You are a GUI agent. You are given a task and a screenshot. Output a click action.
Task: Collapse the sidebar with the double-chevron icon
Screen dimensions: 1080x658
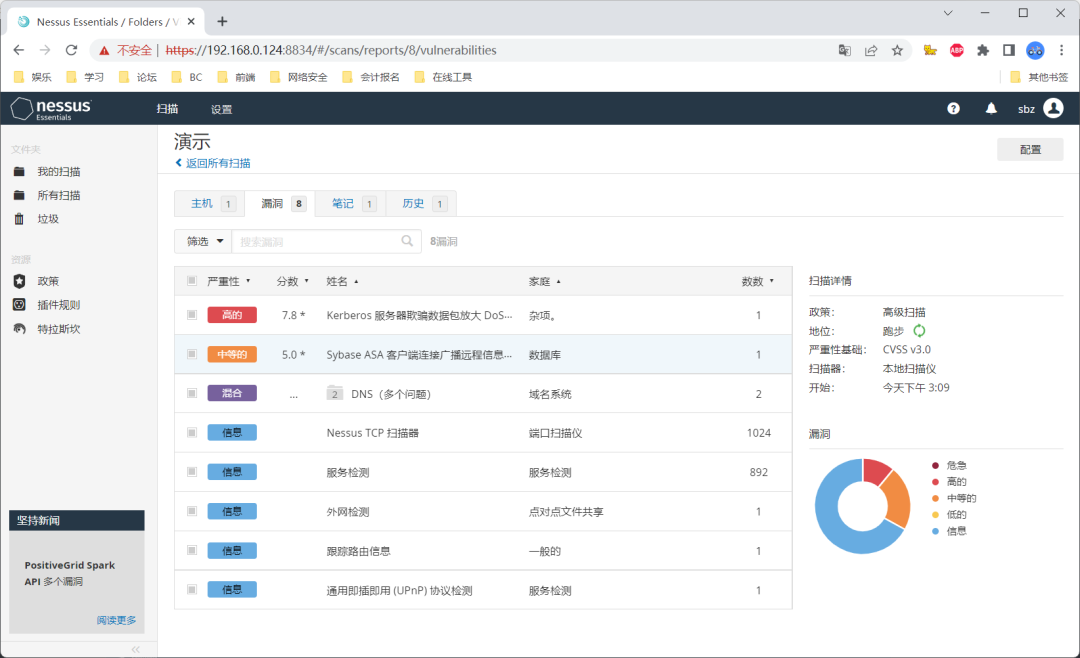click(x=136, y=649)
